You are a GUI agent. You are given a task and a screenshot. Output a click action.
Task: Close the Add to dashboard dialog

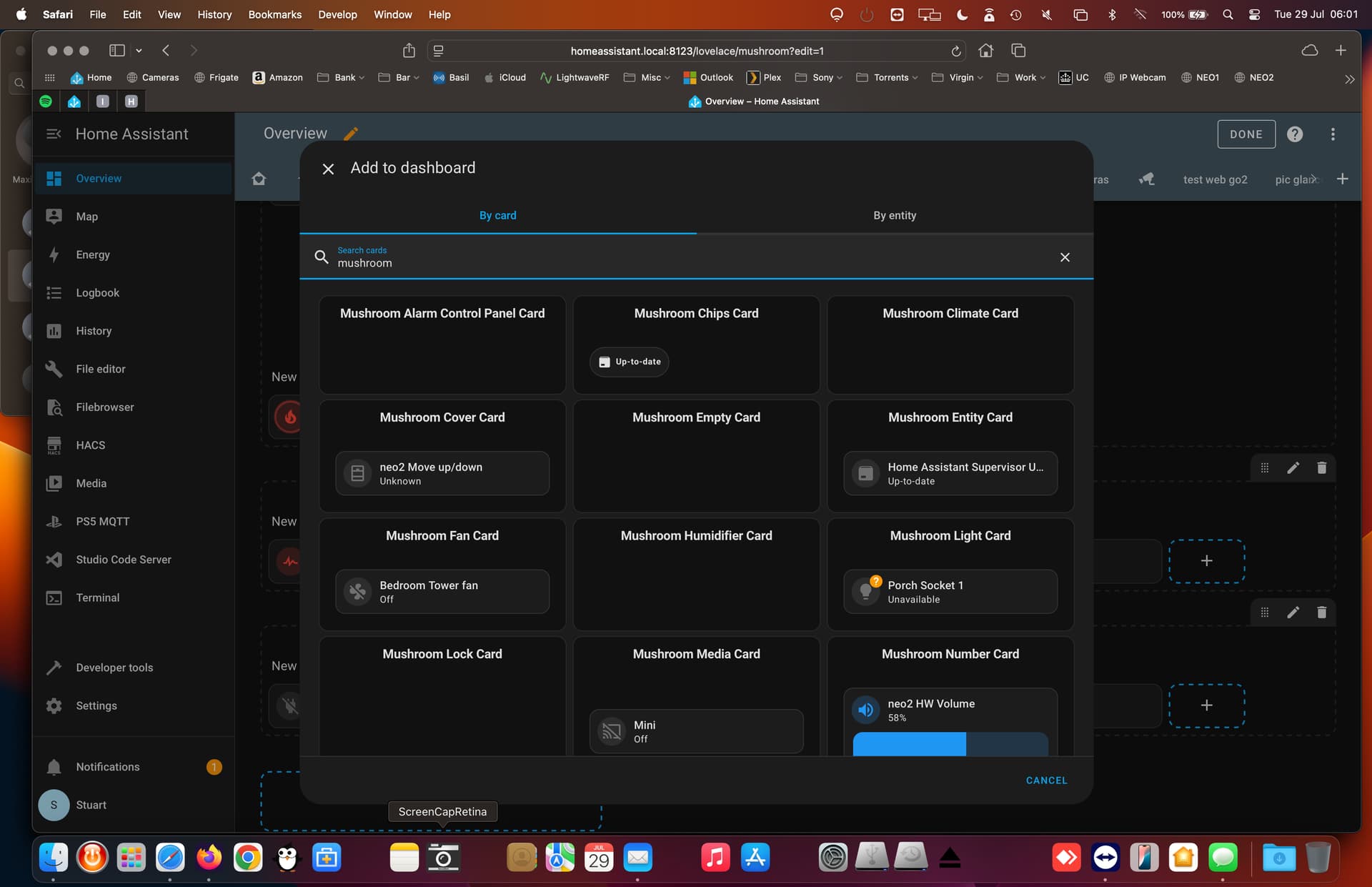(x=328, y=169)
